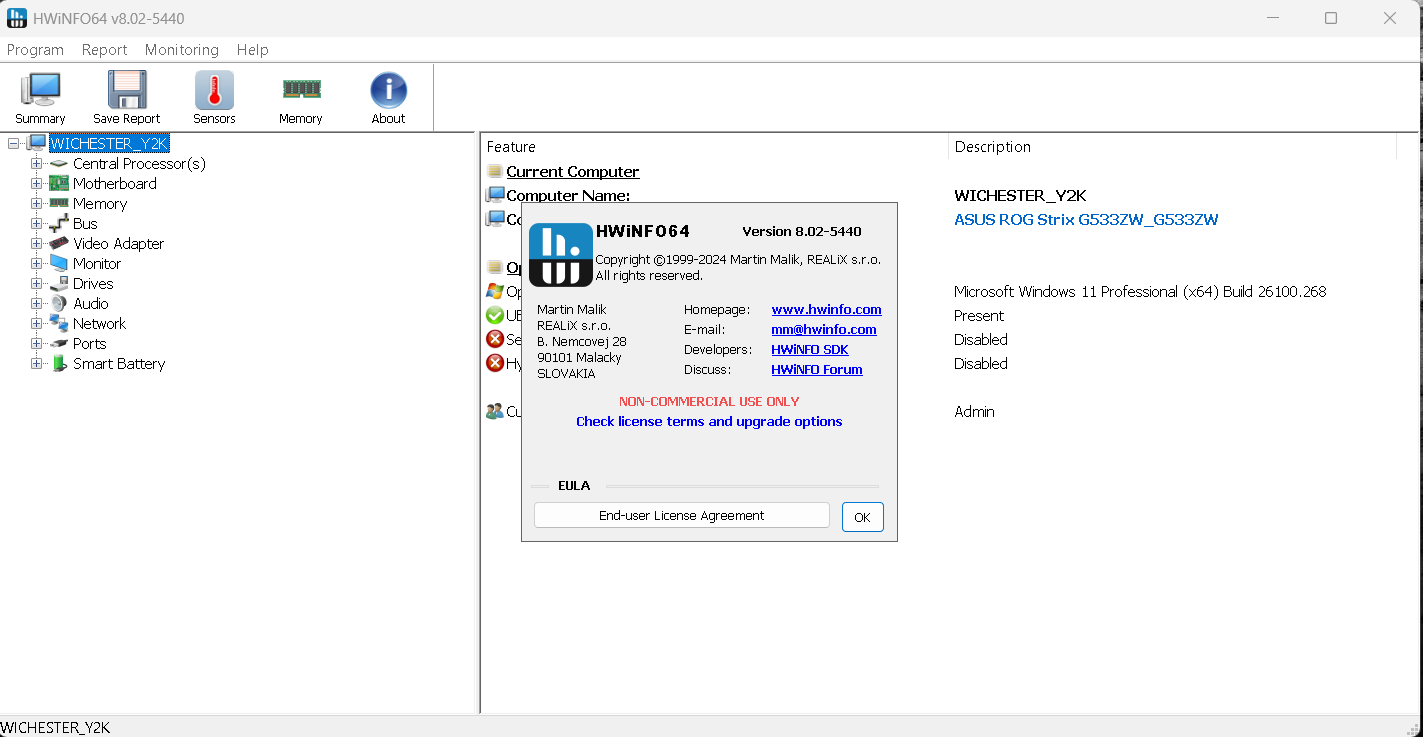Click the Present value in Description column
1423x737 pixels.
click(x=979, y=316)
